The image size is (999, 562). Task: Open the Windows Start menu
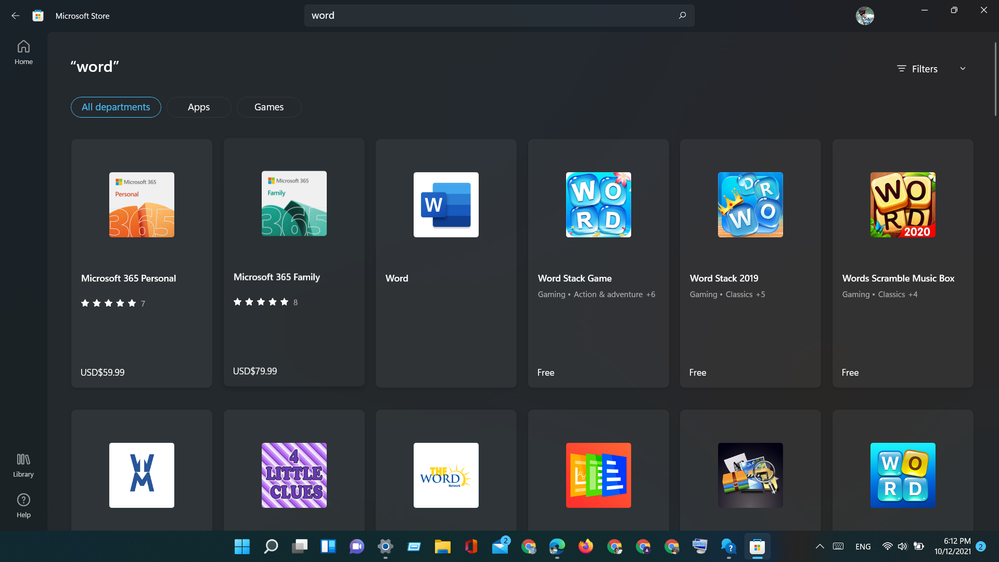(x=242, y=547)
